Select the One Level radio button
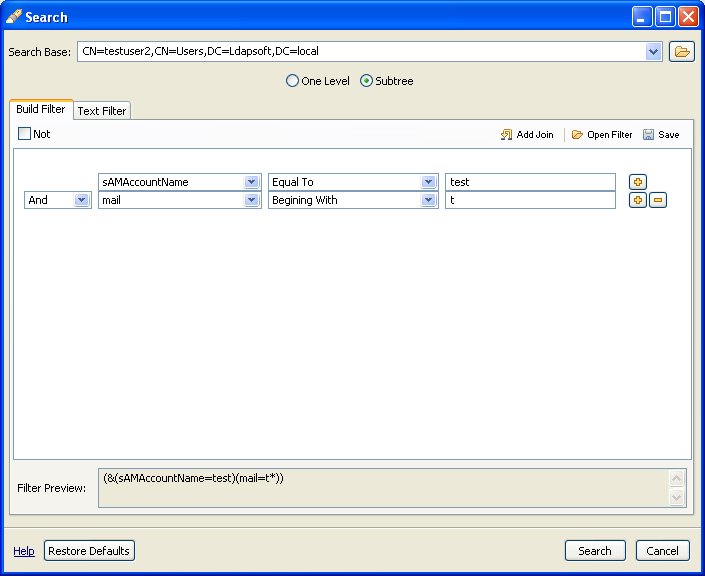This screenshot has width=705, height=576. pyautogui.click(x=293, y=81)
